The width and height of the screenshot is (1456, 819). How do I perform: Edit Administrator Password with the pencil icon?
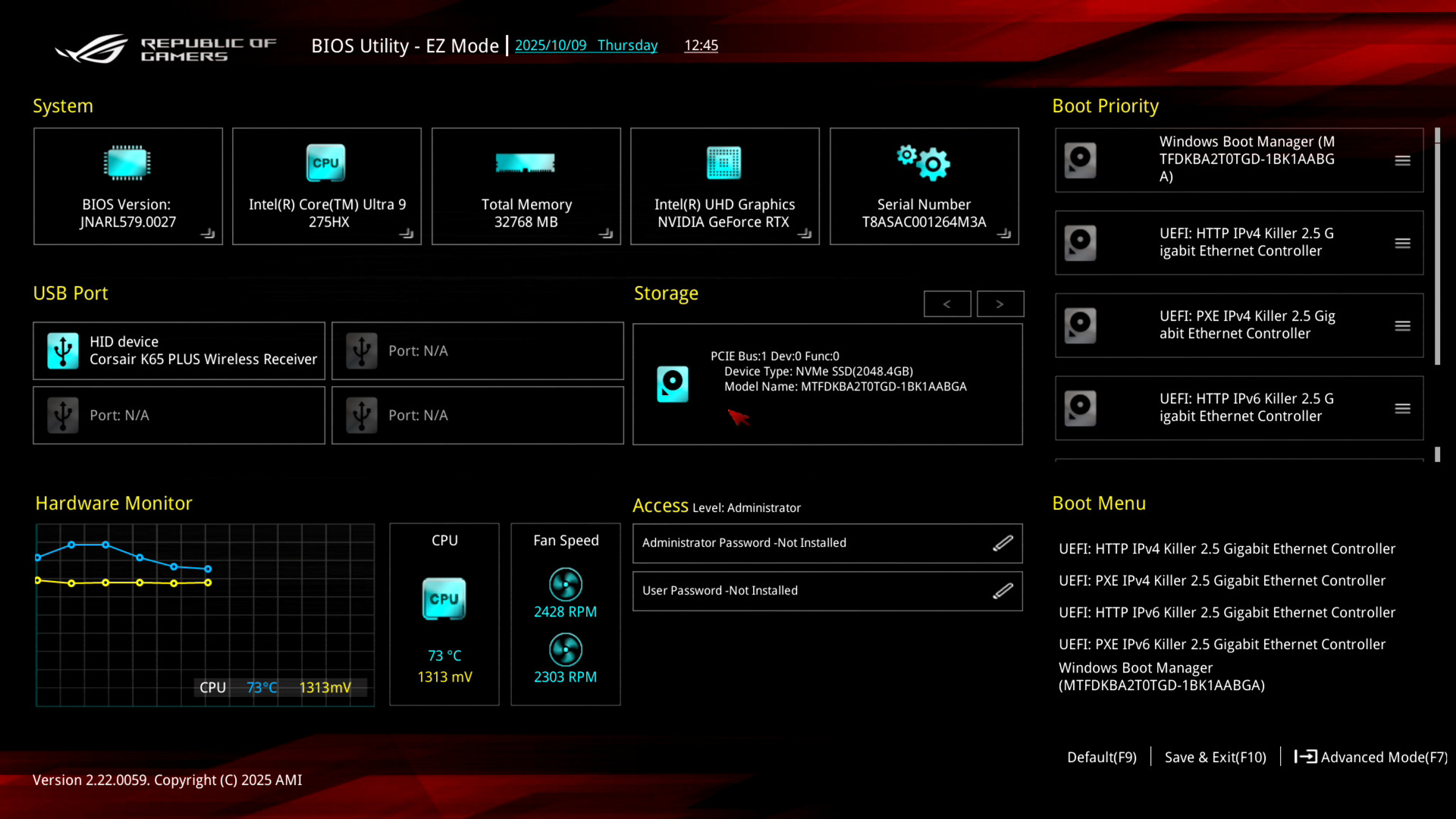(x=1003, y=543)
